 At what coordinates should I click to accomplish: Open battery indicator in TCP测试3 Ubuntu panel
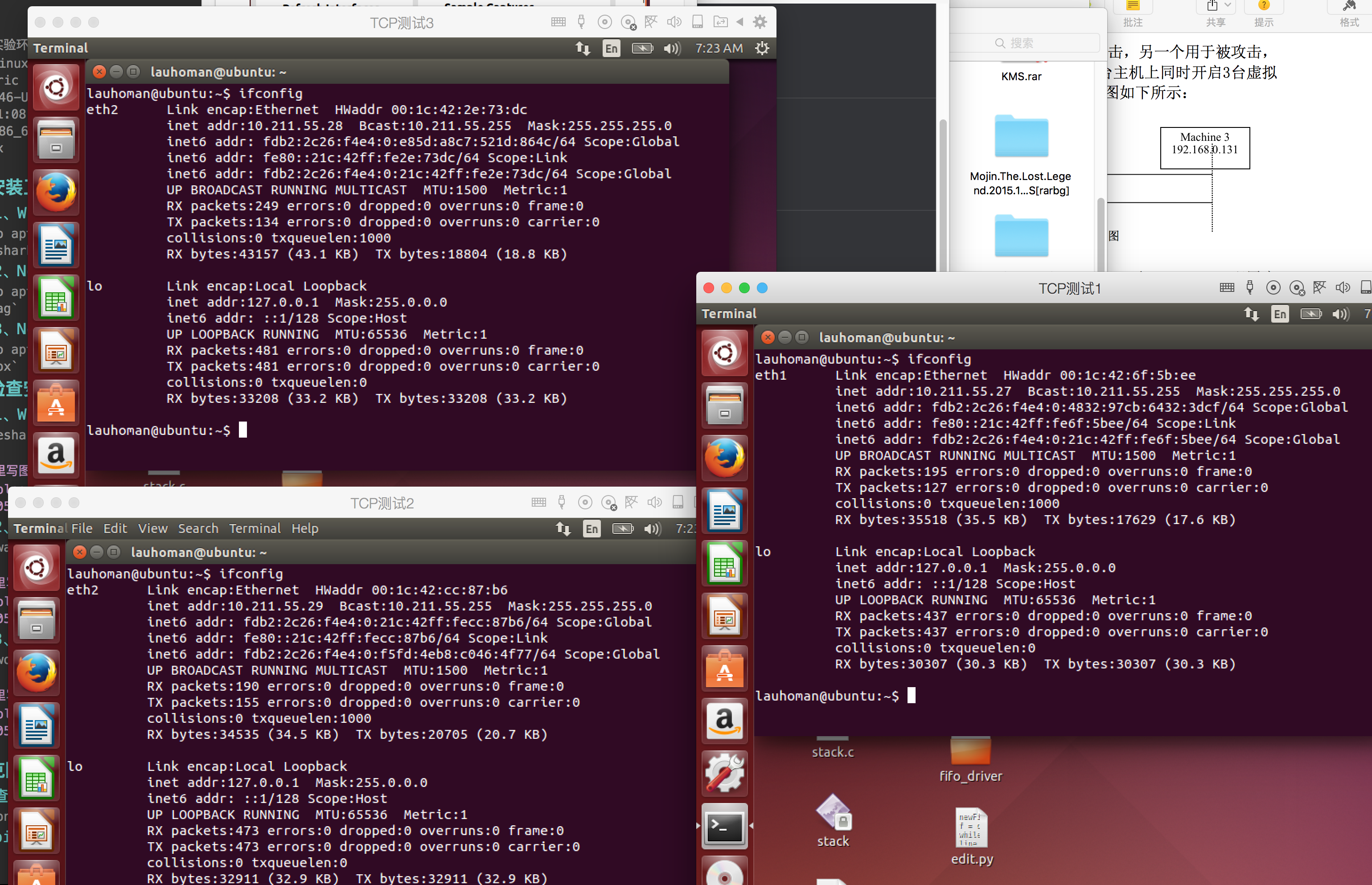click(642, 48)
